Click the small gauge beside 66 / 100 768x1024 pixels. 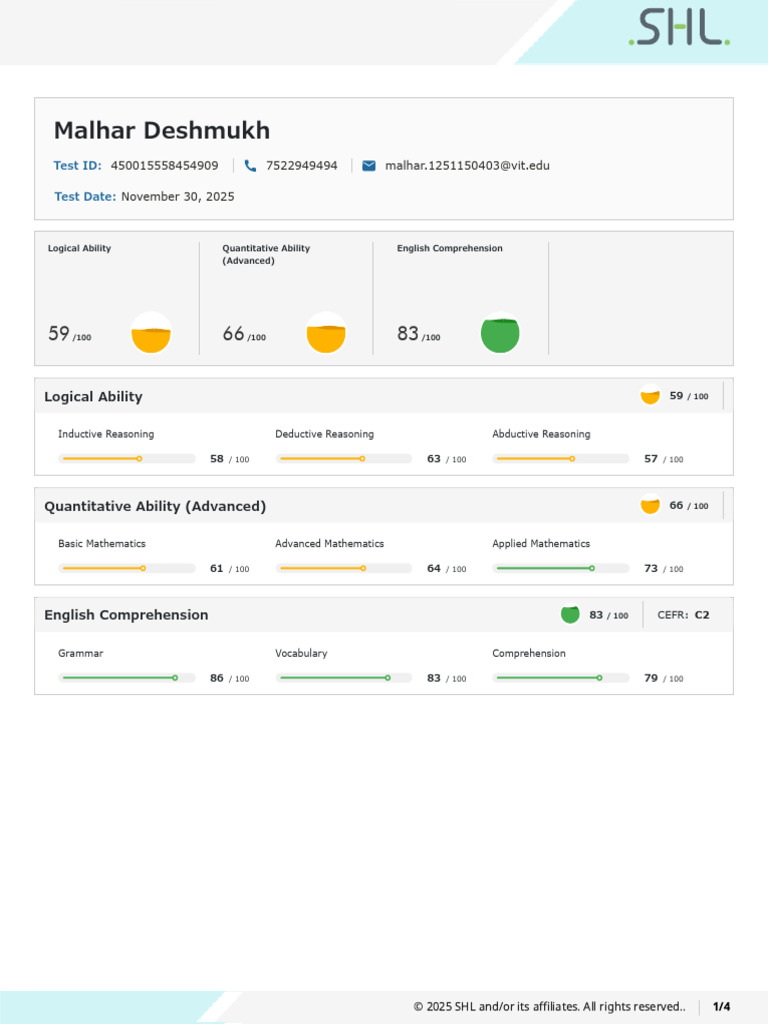pyautogui.click(x=650, y=505)
